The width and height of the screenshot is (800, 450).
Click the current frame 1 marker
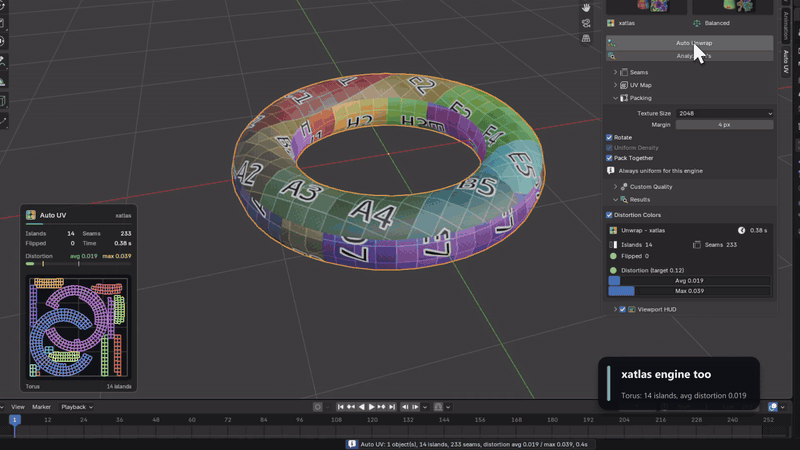[14, 420]
